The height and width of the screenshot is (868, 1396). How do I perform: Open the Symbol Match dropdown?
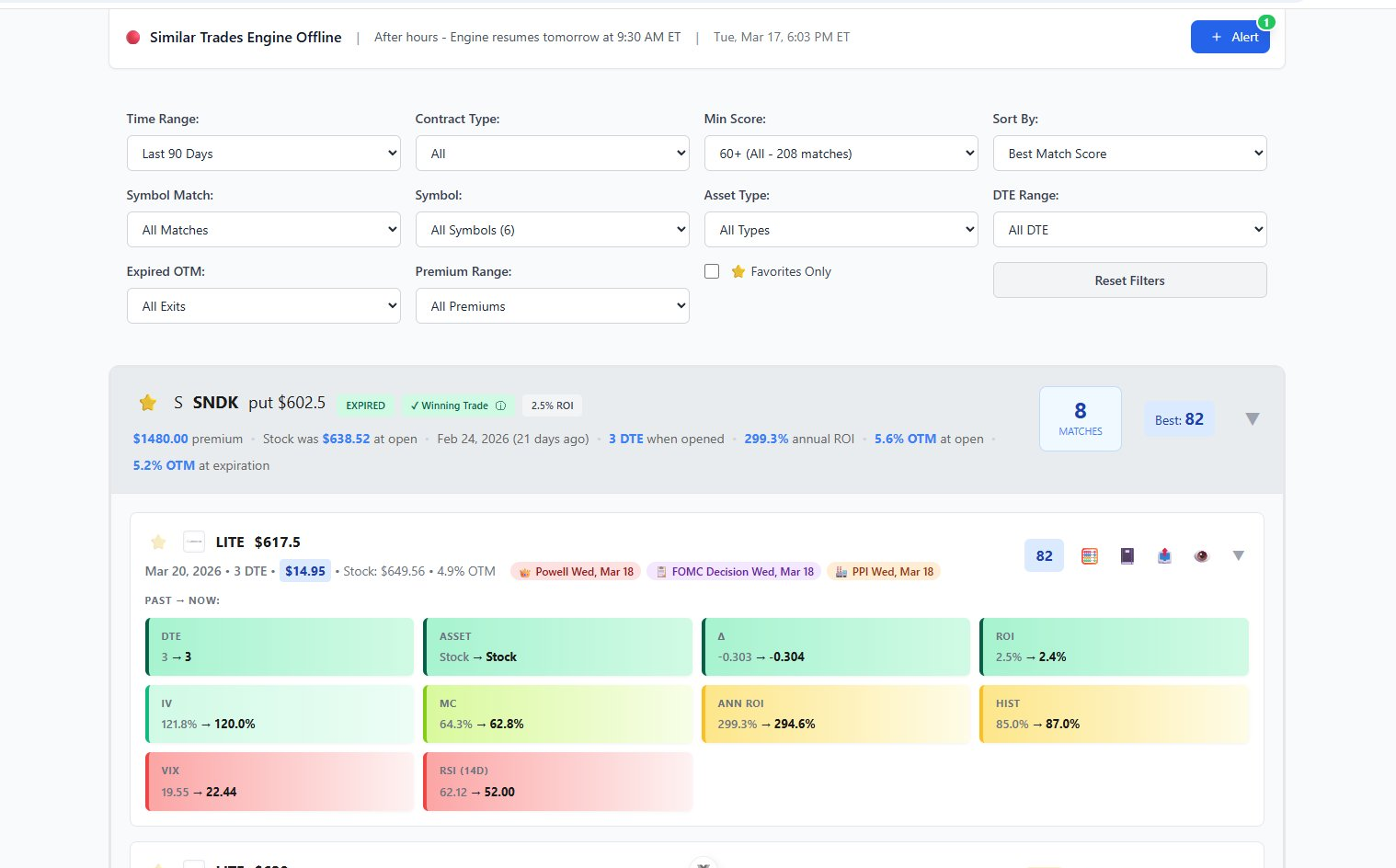click(264, 230)
